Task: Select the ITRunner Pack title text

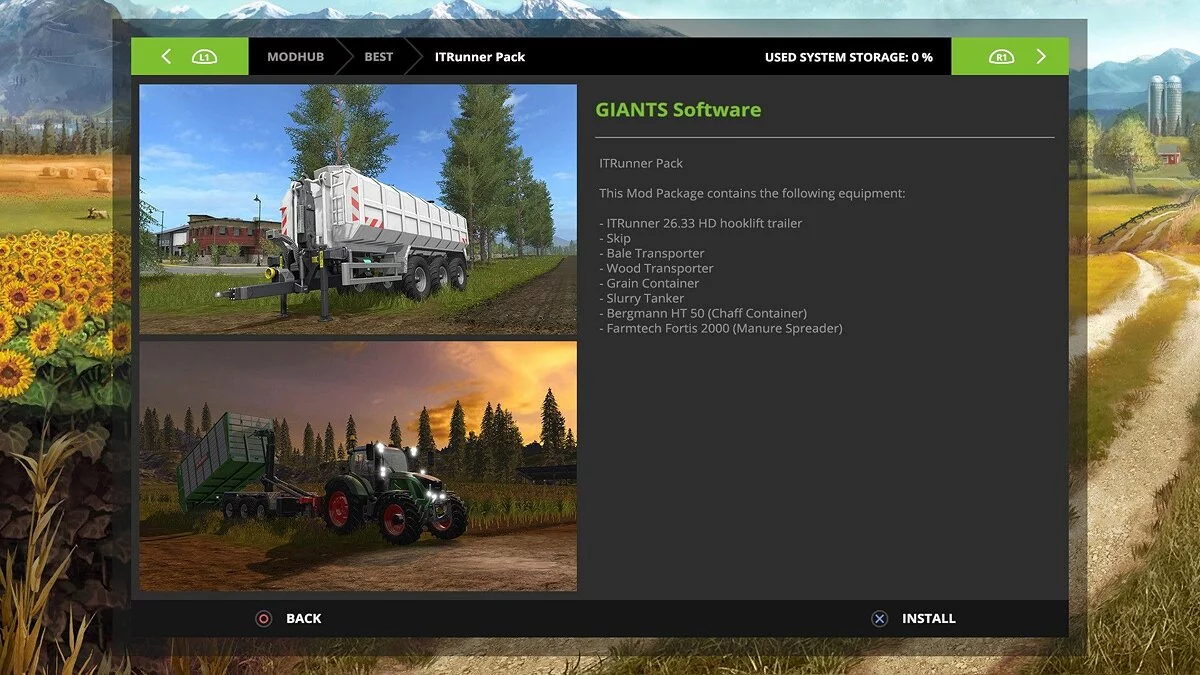Action: (x=641, y=162)
